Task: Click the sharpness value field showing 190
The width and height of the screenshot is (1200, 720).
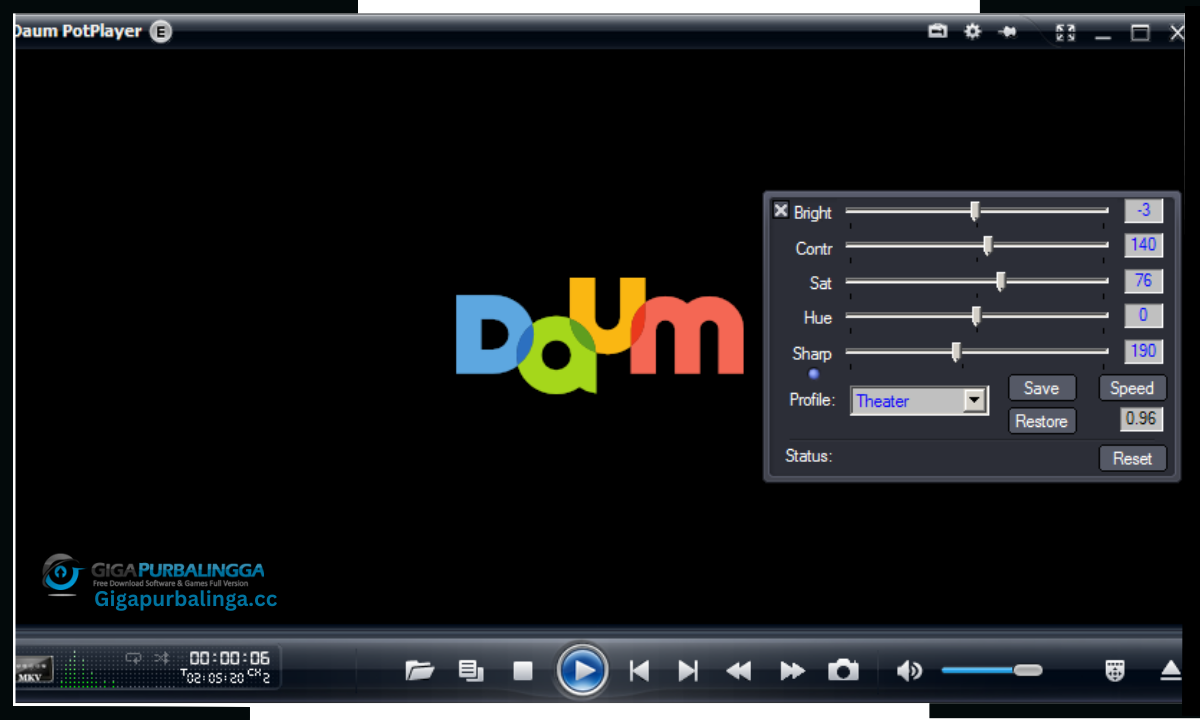Action: click(x=1144, y=352)
